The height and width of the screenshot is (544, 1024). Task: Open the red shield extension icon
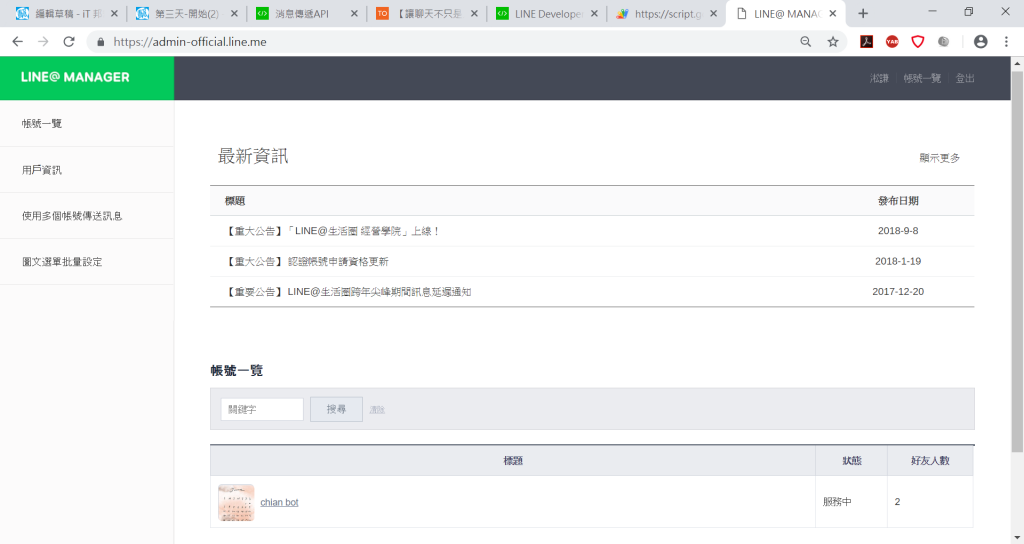[x=918, y=42]
